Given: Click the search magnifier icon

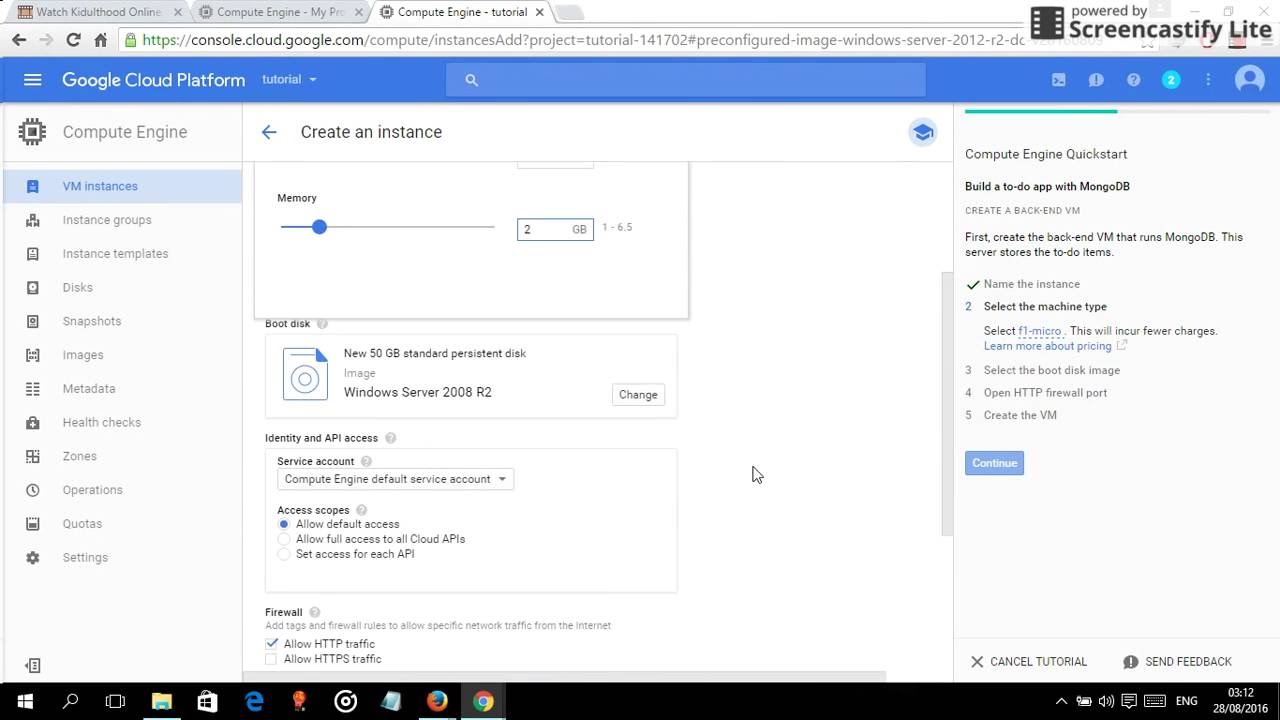Looking at the screenshot, I should 472,80.
